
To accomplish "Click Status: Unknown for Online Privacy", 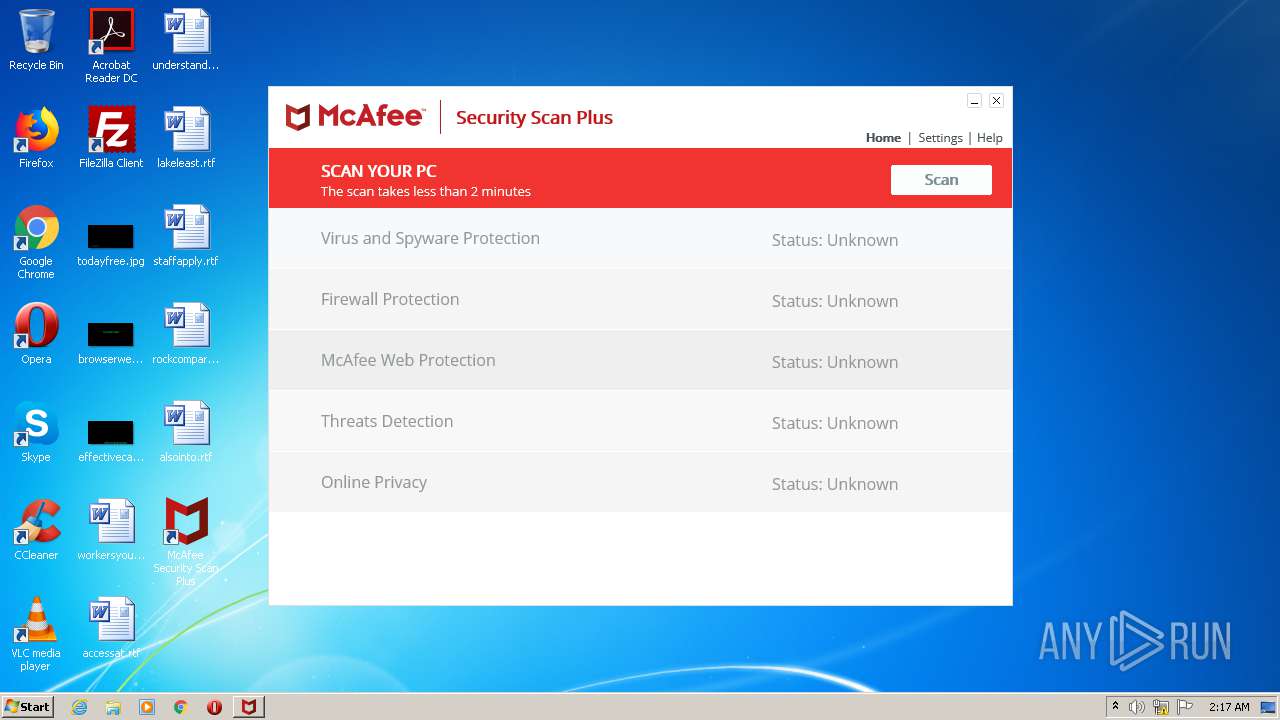I will pos(835,484).
